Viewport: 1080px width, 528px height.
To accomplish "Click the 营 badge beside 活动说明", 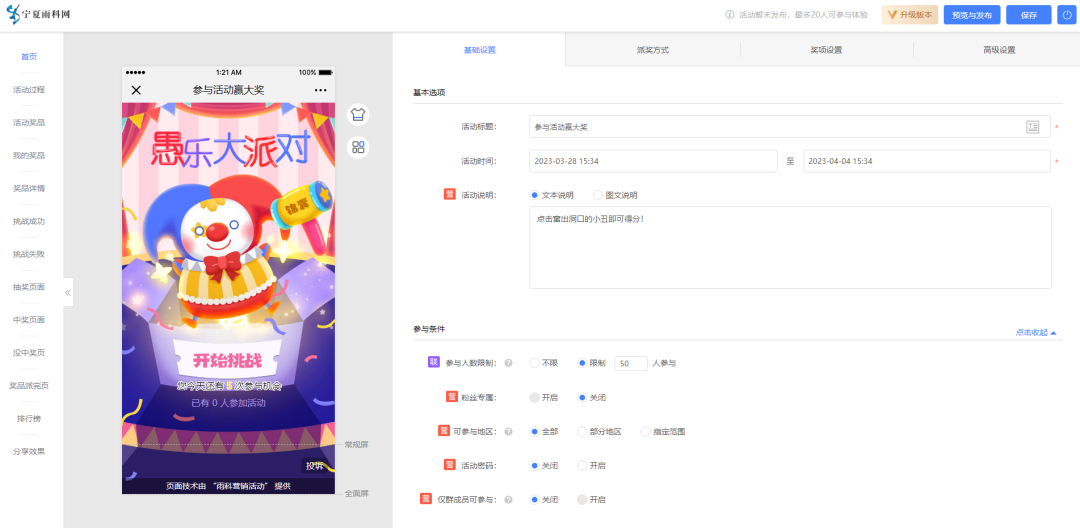I will coord(449,195).
